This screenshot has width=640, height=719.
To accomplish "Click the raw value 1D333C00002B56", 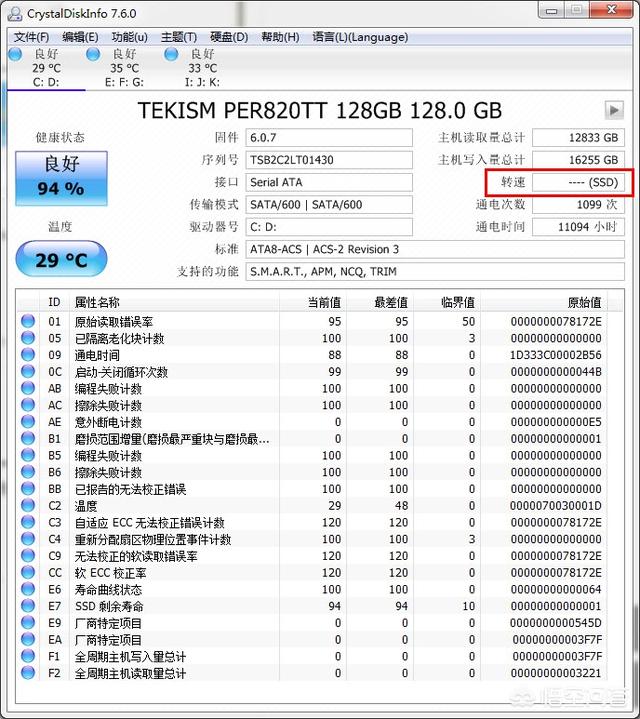I will [556, 355].
